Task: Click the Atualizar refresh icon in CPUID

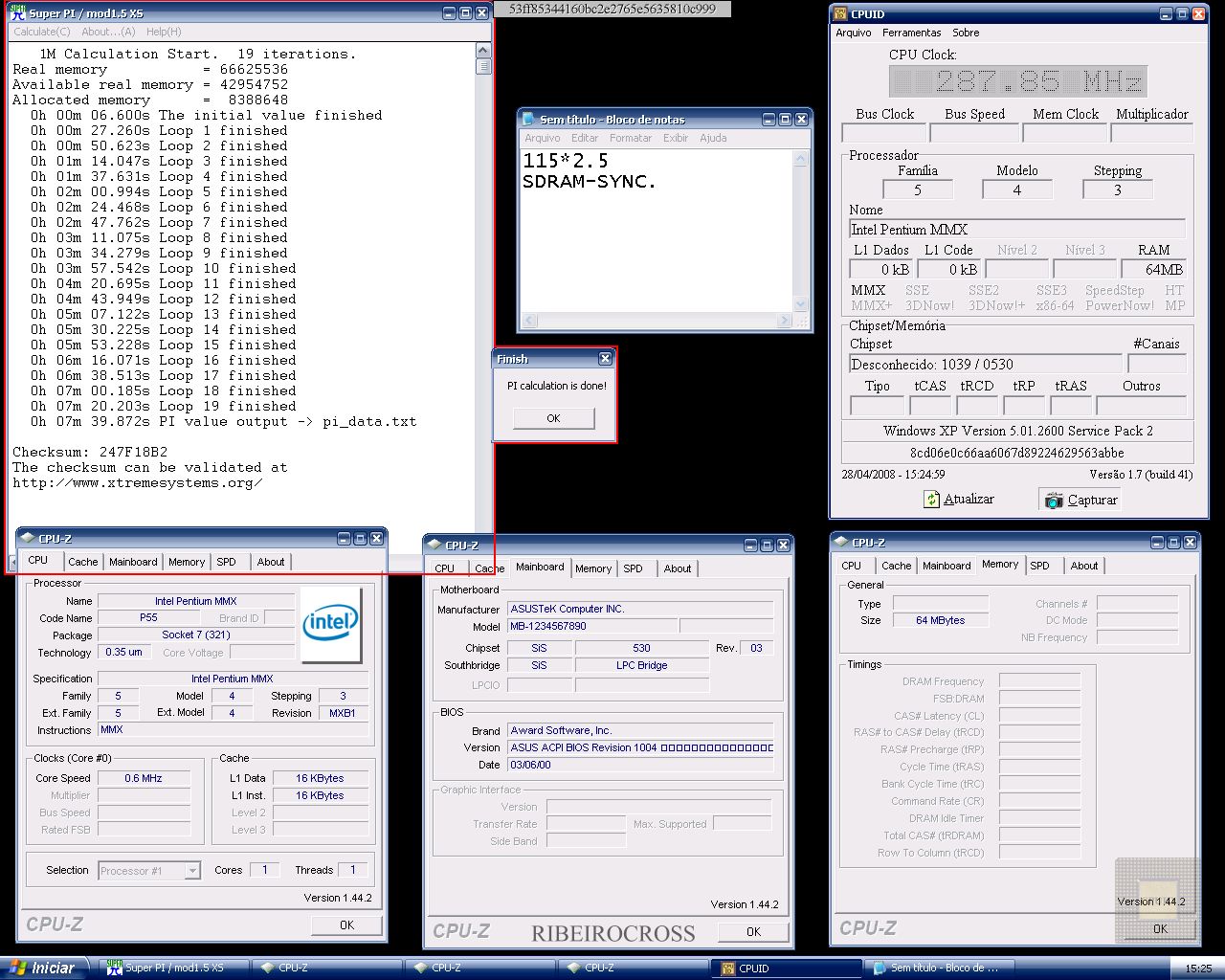Action: tap(932, 500)
